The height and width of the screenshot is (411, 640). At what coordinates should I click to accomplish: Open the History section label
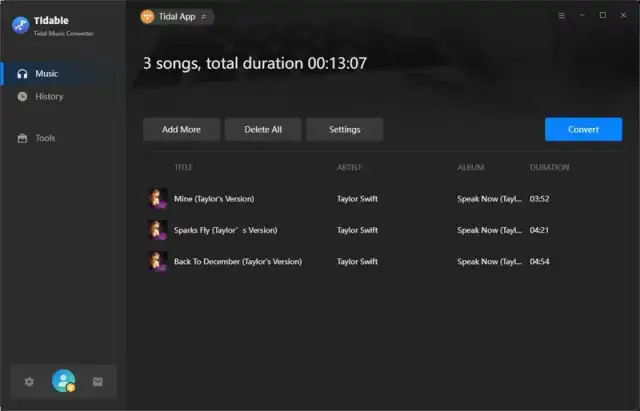click(49, 96)
